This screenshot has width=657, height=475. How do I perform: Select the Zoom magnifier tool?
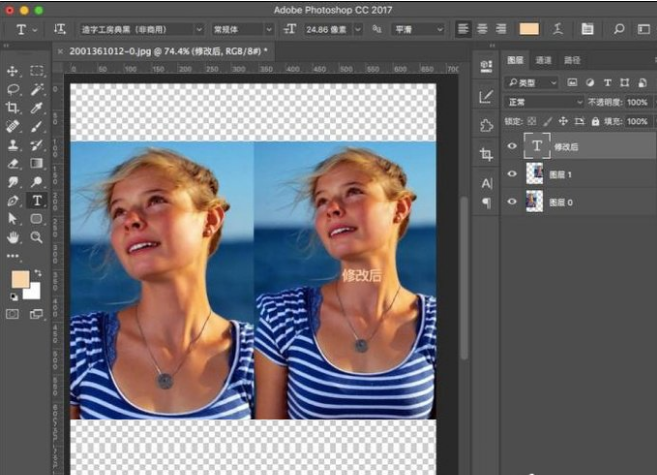(37, 237)
